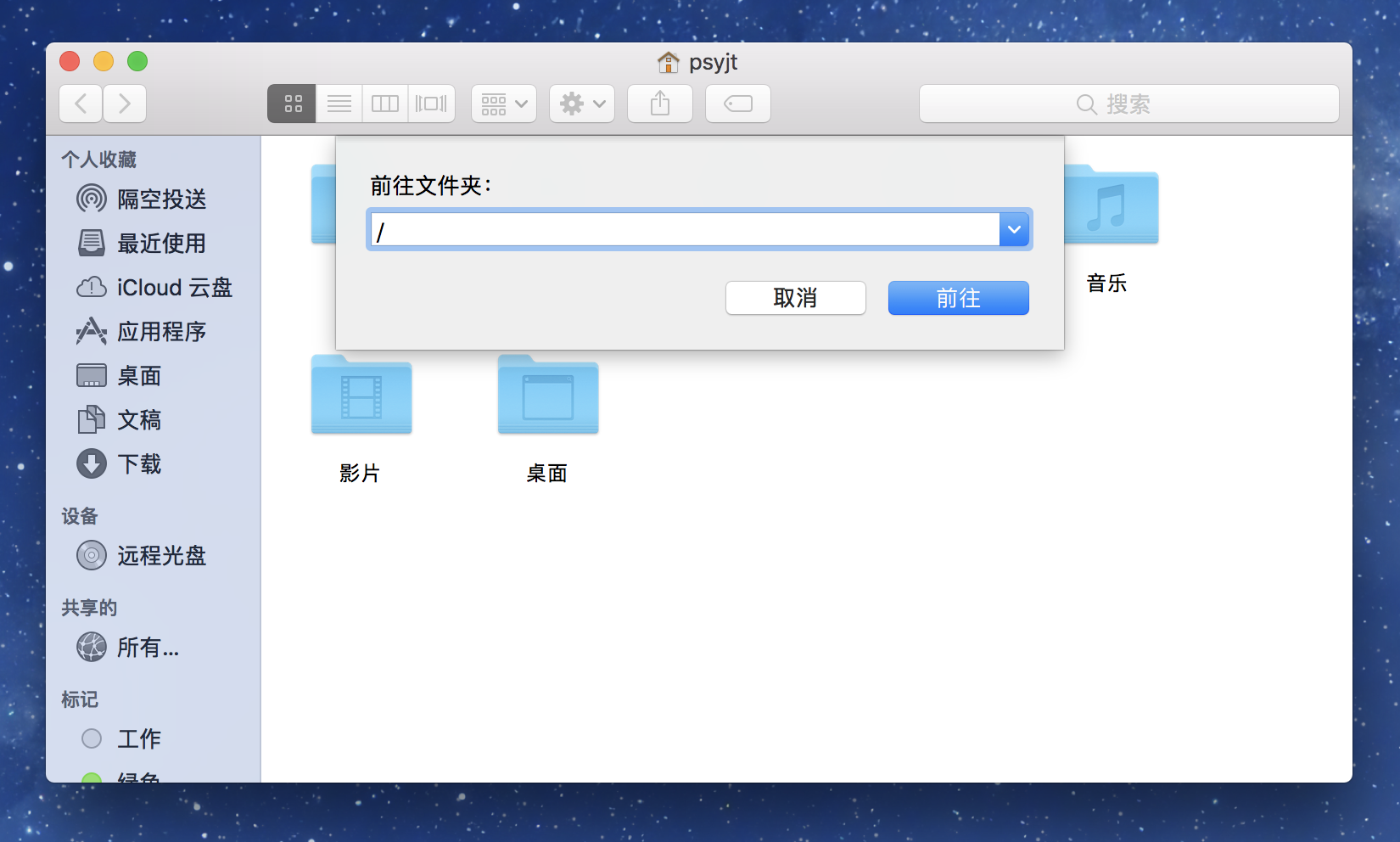The height and width of the screenshot is (842, 1400).
Task: Open the Share button in the toolbar
Action: pyautogui.click(x=659, y=103)
